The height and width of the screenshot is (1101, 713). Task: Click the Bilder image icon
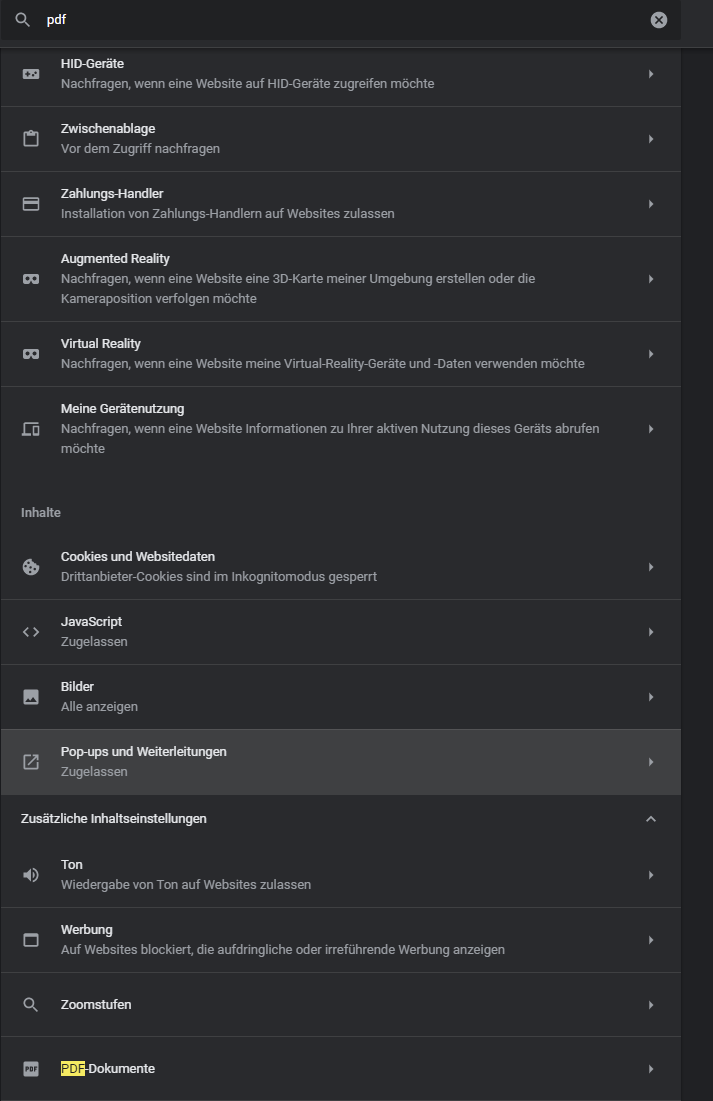[x=31, y=697]
